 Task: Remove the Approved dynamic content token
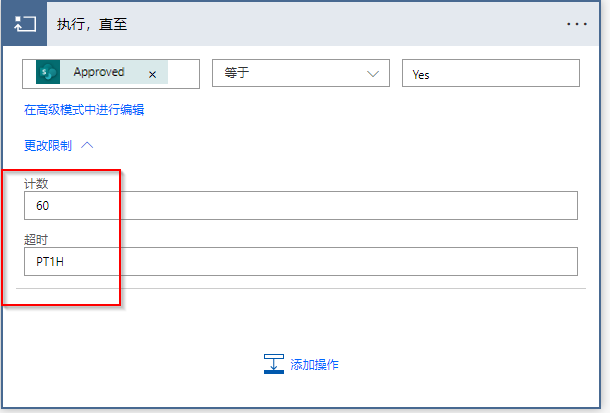pos(152,74)
